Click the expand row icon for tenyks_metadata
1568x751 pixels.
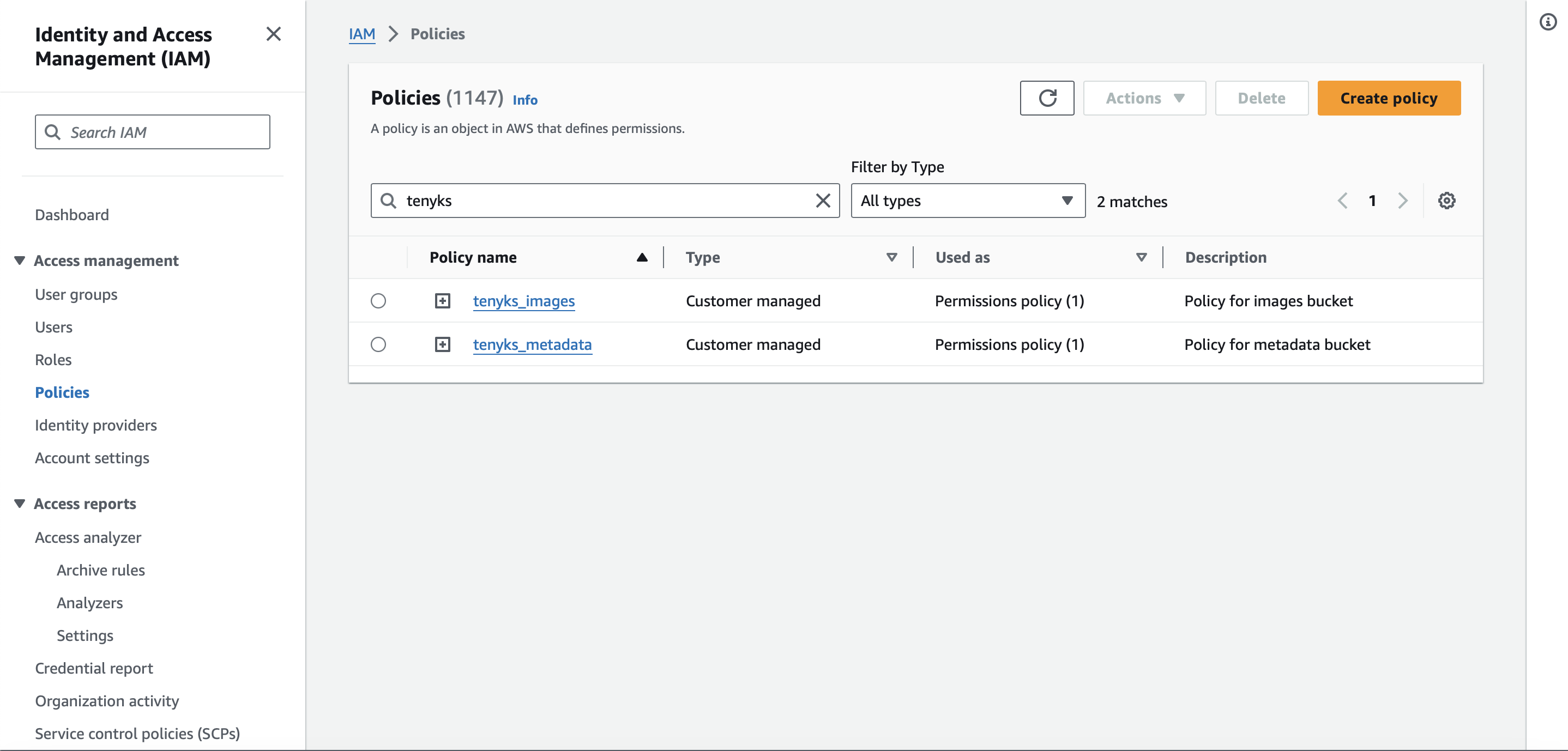click(x=443, y=344)
